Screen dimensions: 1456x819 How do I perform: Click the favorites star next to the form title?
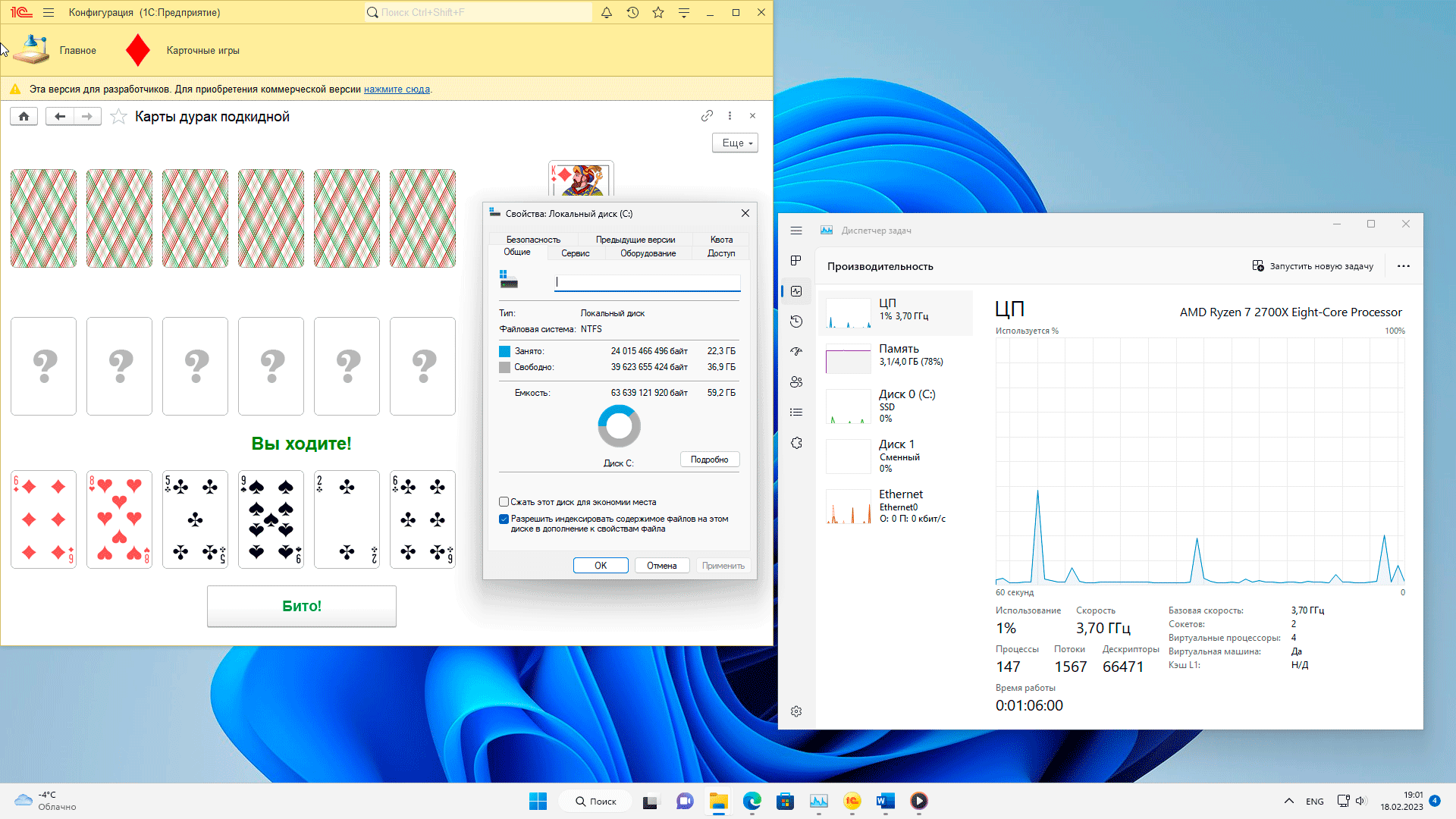(118, 116)
